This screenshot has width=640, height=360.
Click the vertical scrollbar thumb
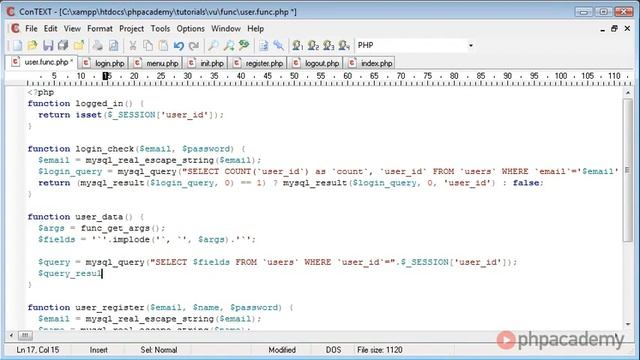(x=628, y=169)
